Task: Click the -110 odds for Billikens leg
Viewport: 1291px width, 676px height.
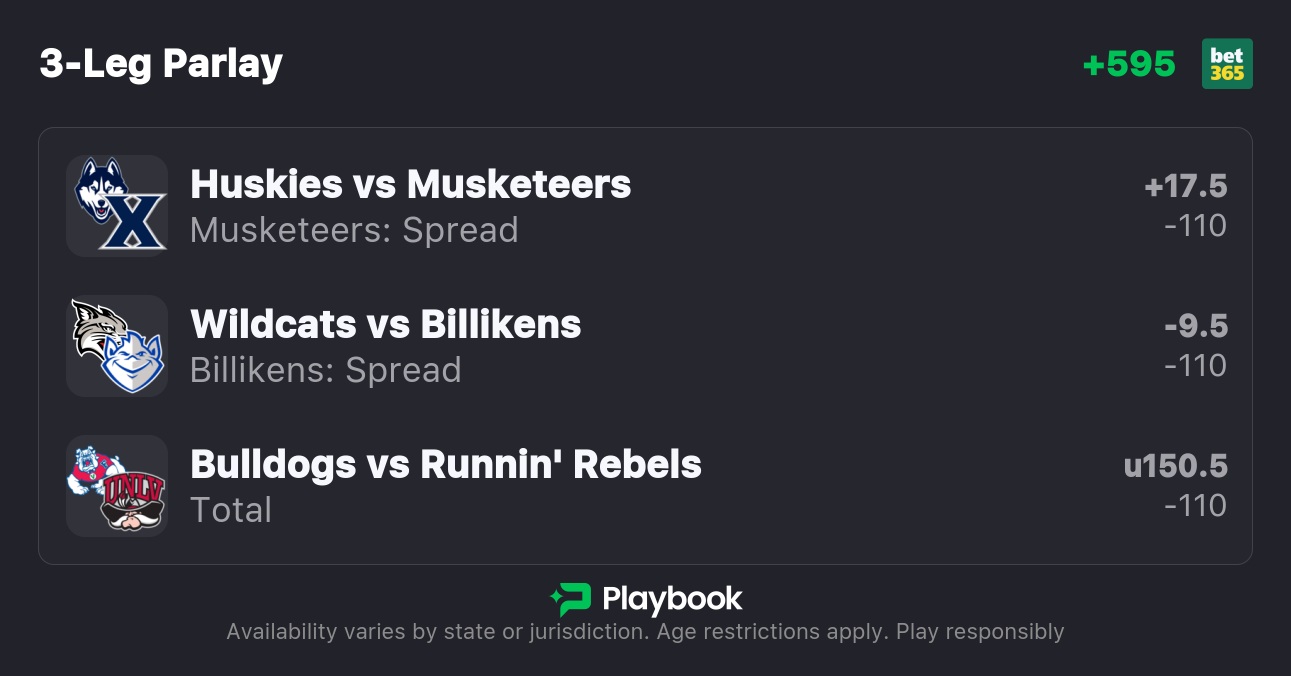Action: tap(1195, 366)
